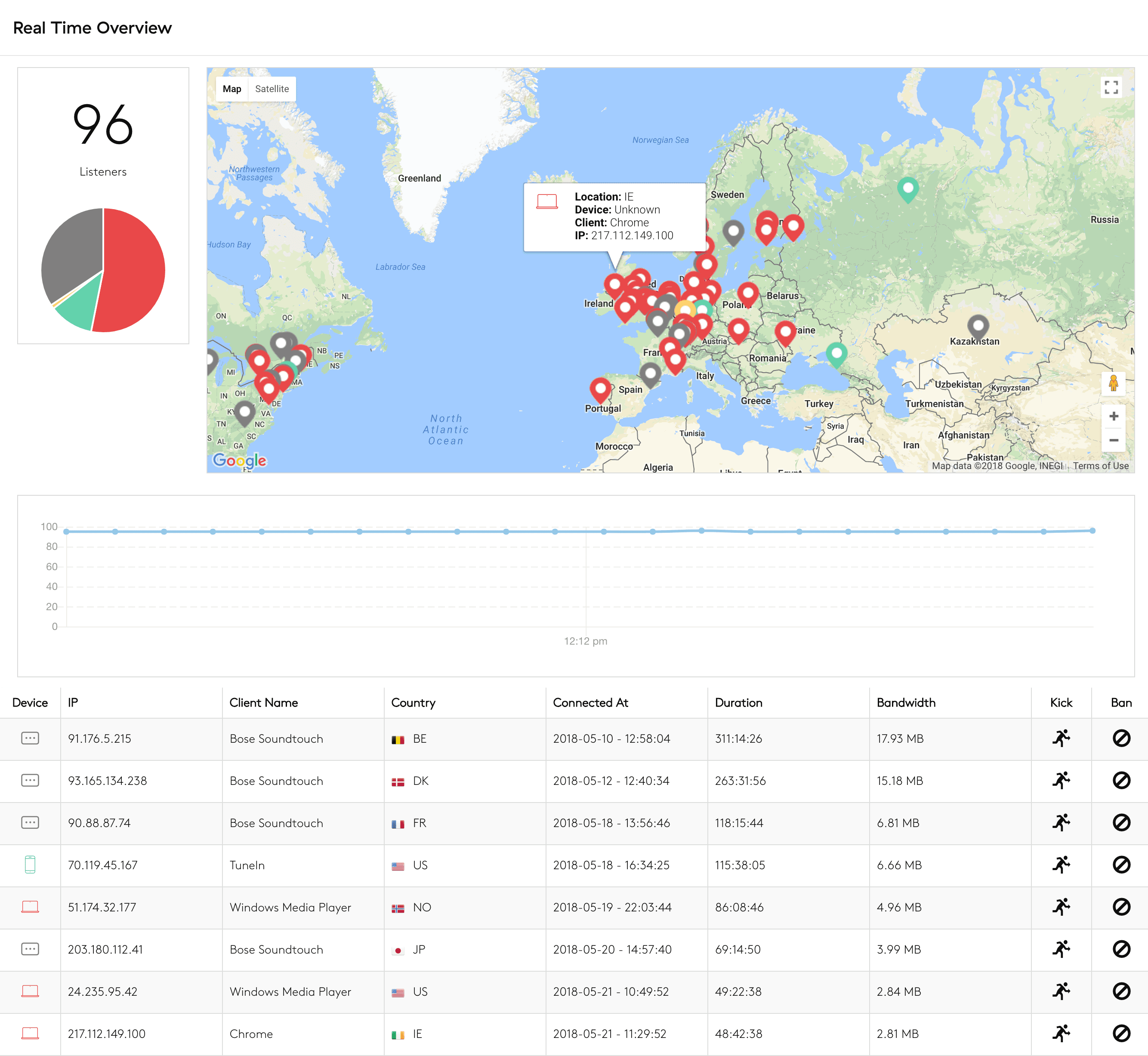Image resolution: width=1148 pixels, height=1056 pixels.
Task: Select the Map view tab
Action: [232, 89]
